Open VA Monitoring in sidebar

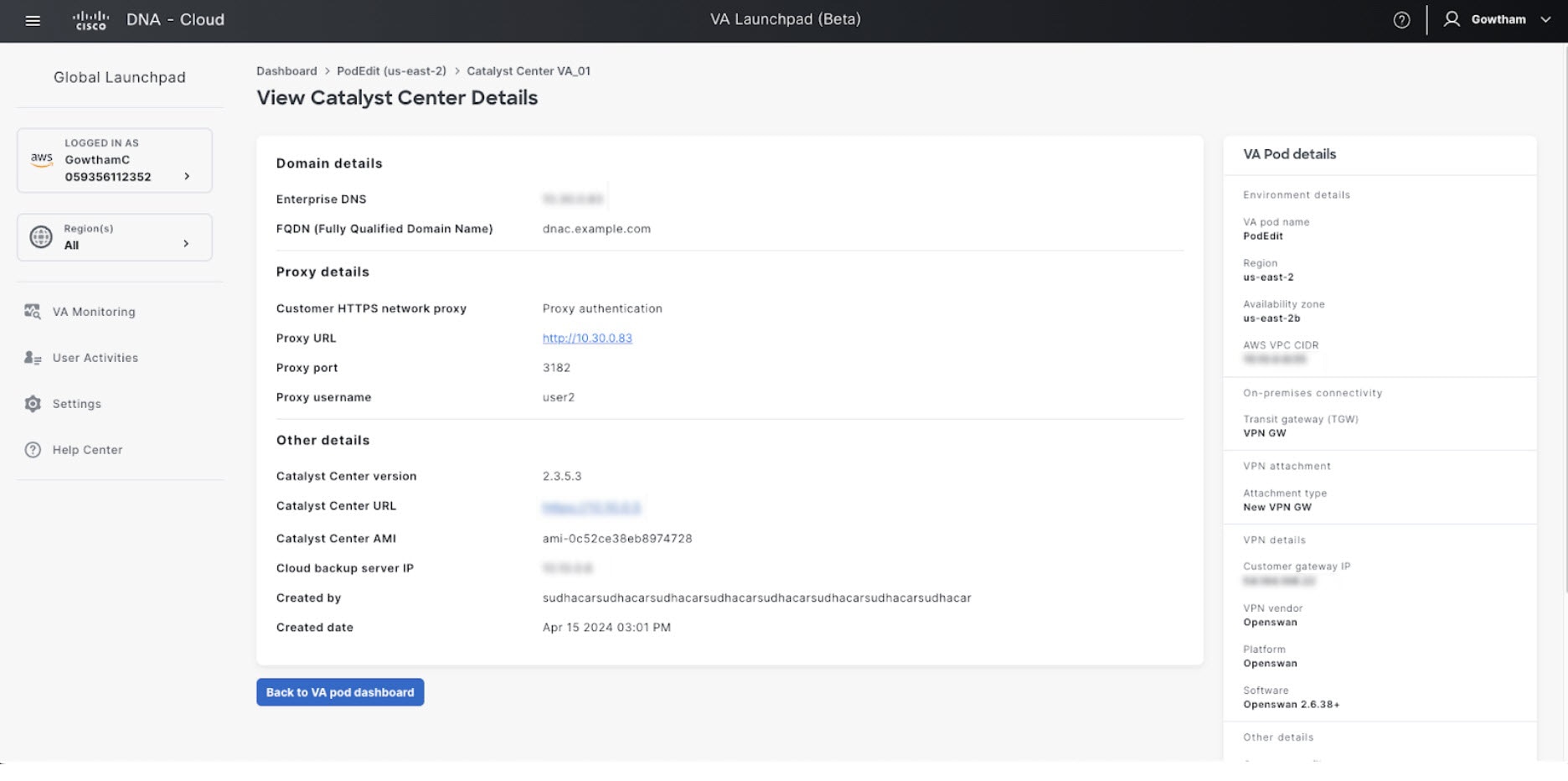[94, 312]
